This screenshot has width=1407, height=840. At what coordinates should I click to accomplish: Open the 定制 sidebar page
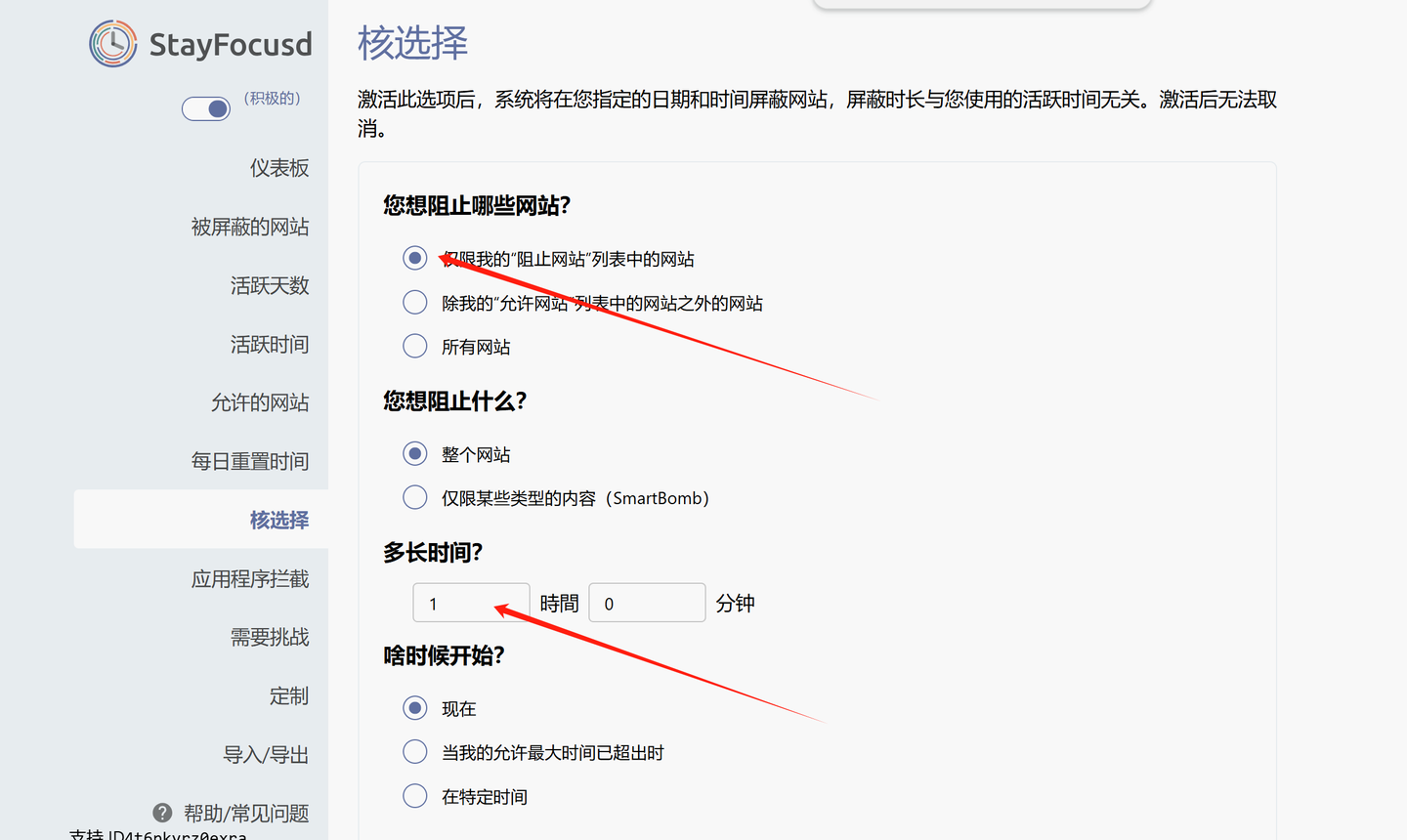point(289,696)
